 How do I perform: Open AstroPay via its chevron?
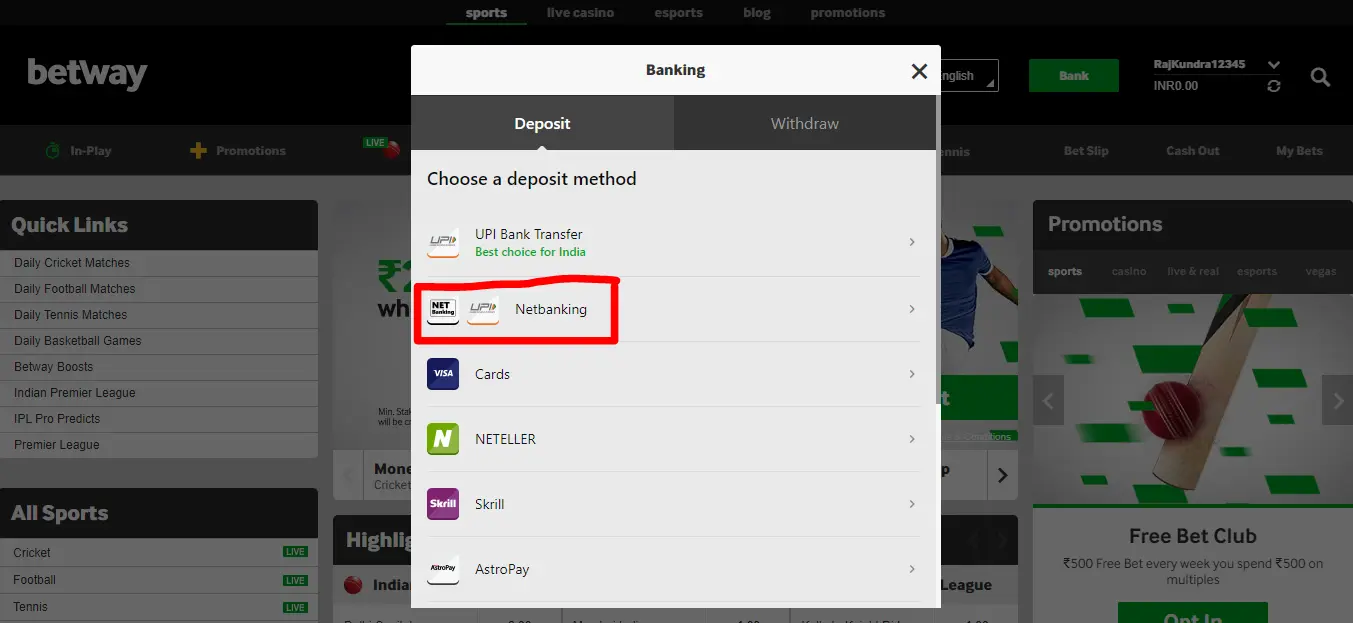(912, 569)
